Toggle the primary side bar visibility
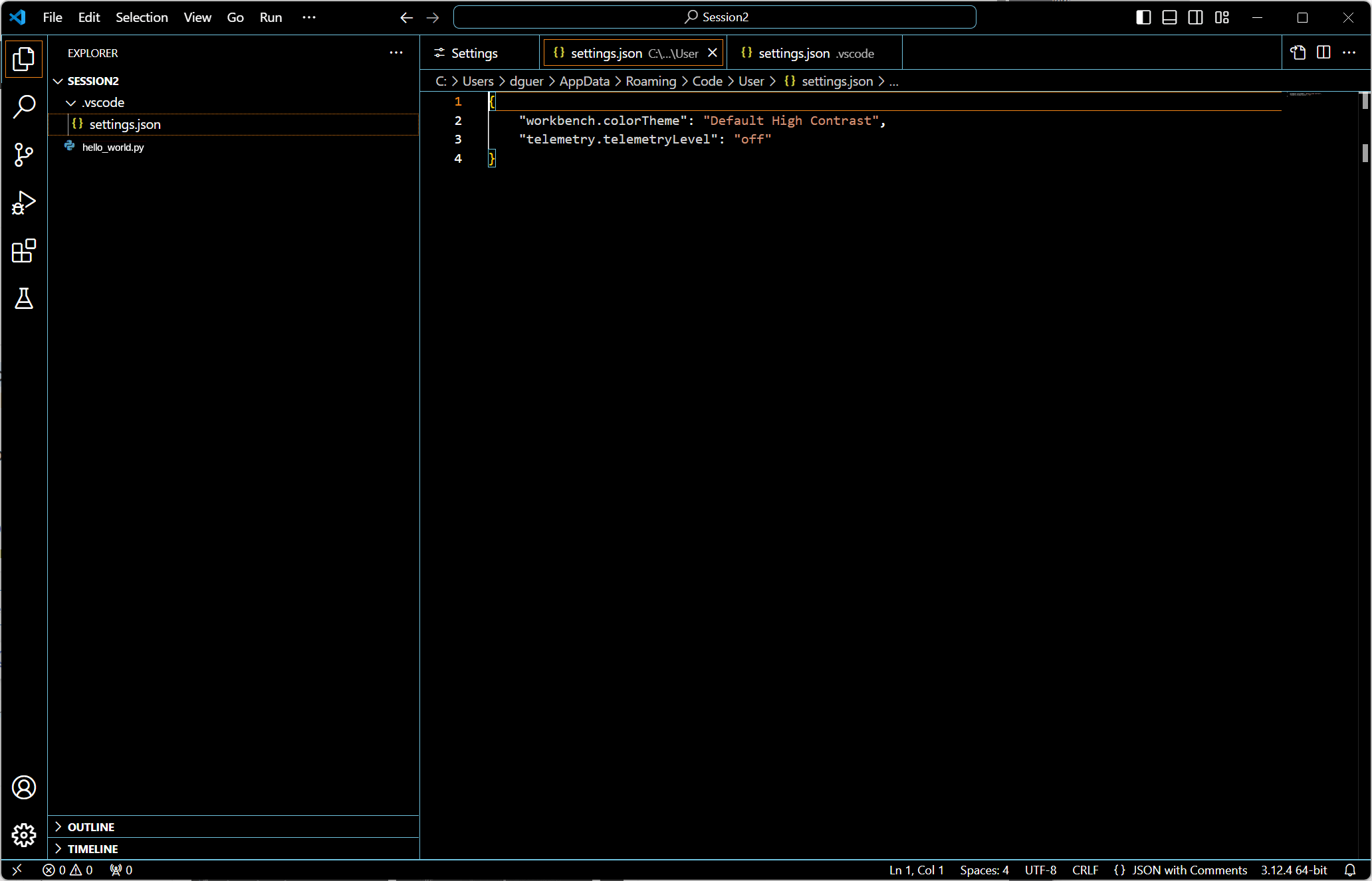Viewport: 1372px width, 881px height. (x=1143, y=17)
